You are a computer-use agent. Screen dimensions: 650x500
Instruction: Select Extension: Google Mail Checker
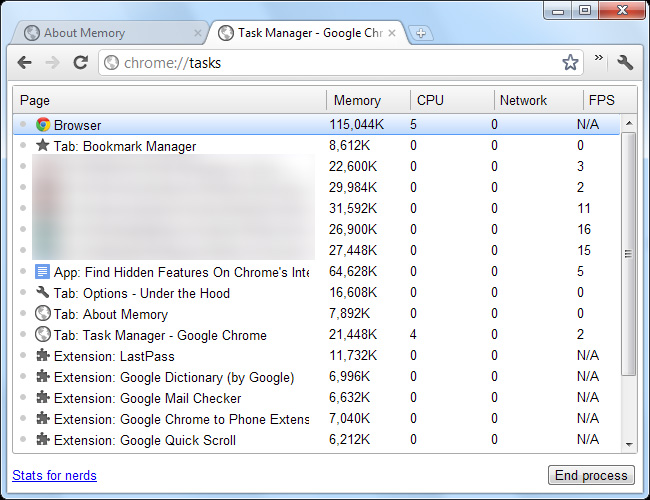coord(317,398)
